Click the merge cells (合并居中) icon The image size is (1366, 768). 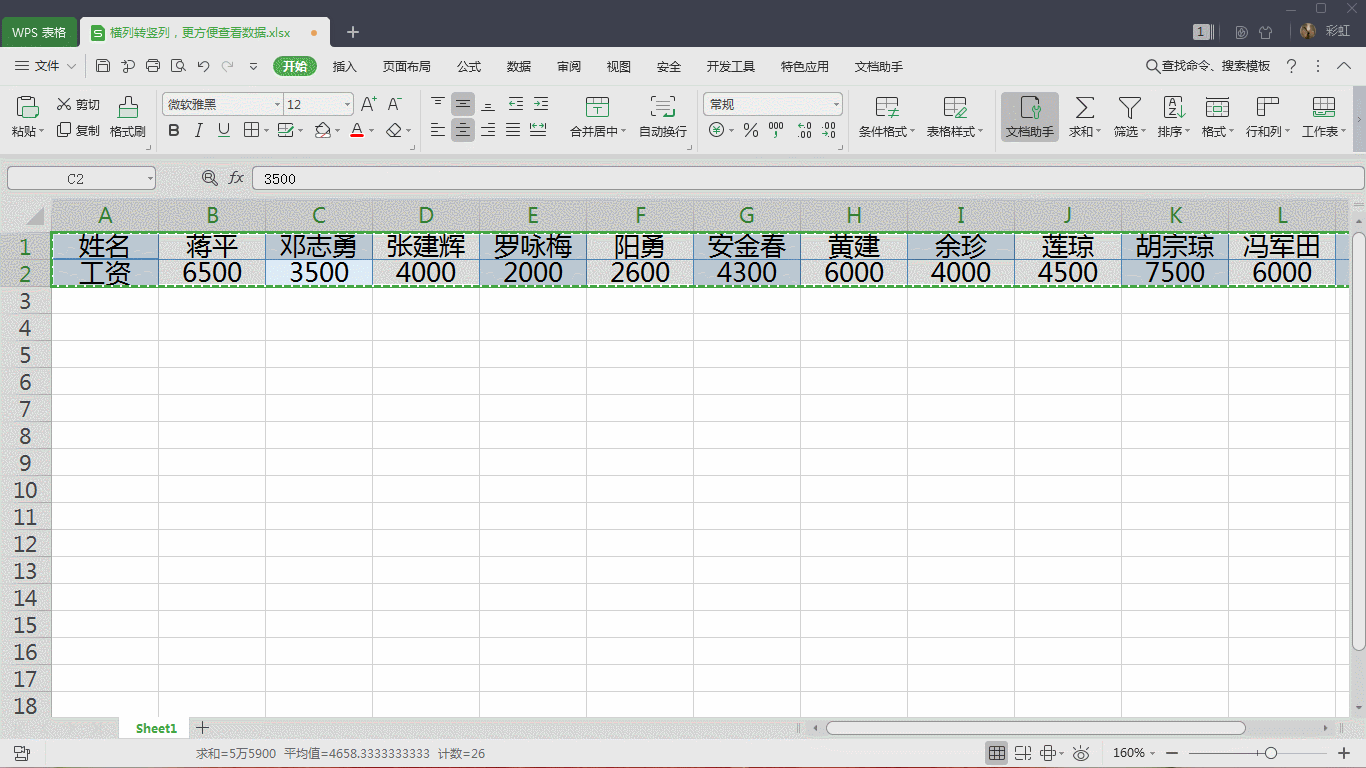click(597, 108)
